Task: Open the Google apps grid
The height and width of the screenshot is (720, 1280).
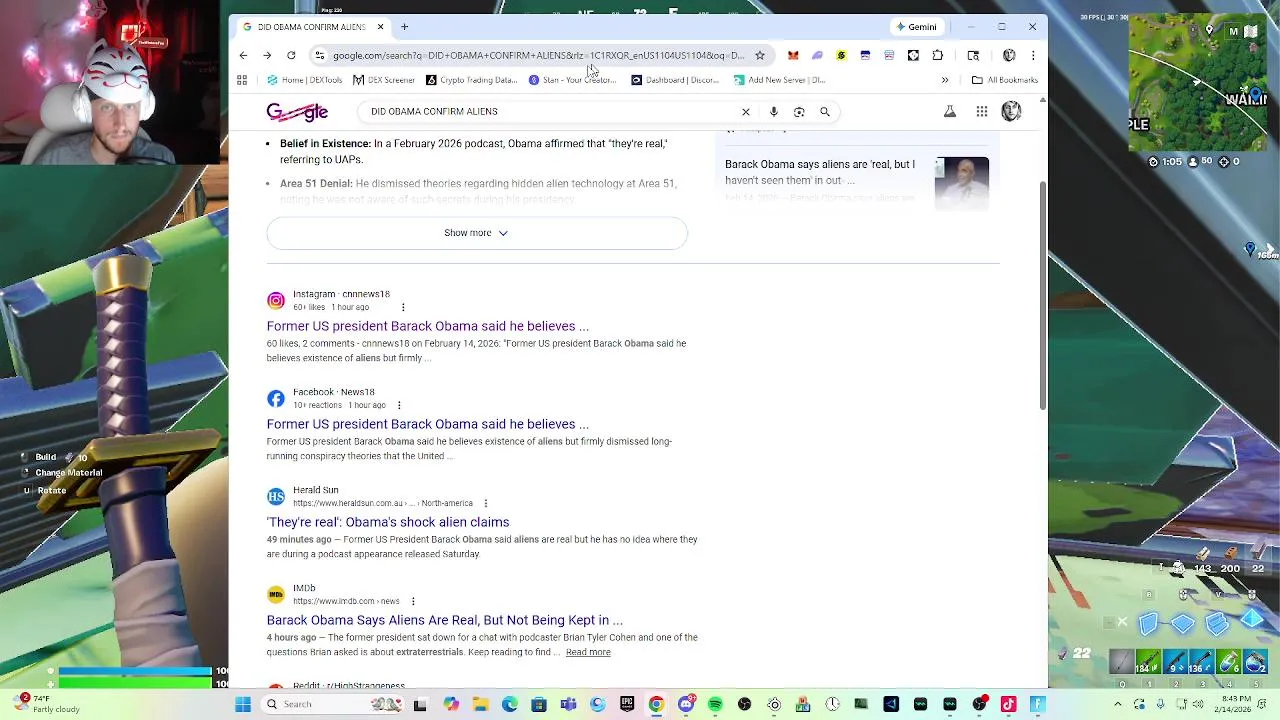Action: coord(982,112)
